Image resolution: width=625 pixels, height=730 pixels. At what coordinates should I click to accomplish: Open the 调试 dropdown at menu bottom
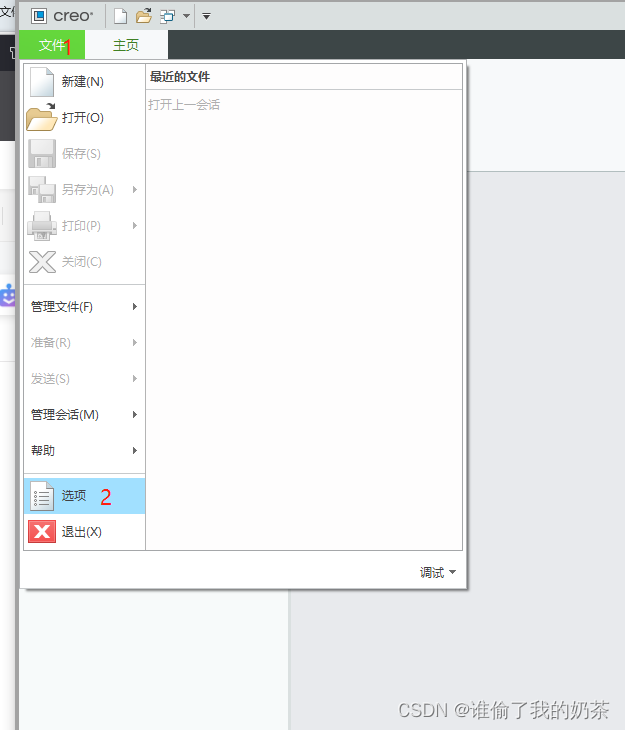click(438, 573)
